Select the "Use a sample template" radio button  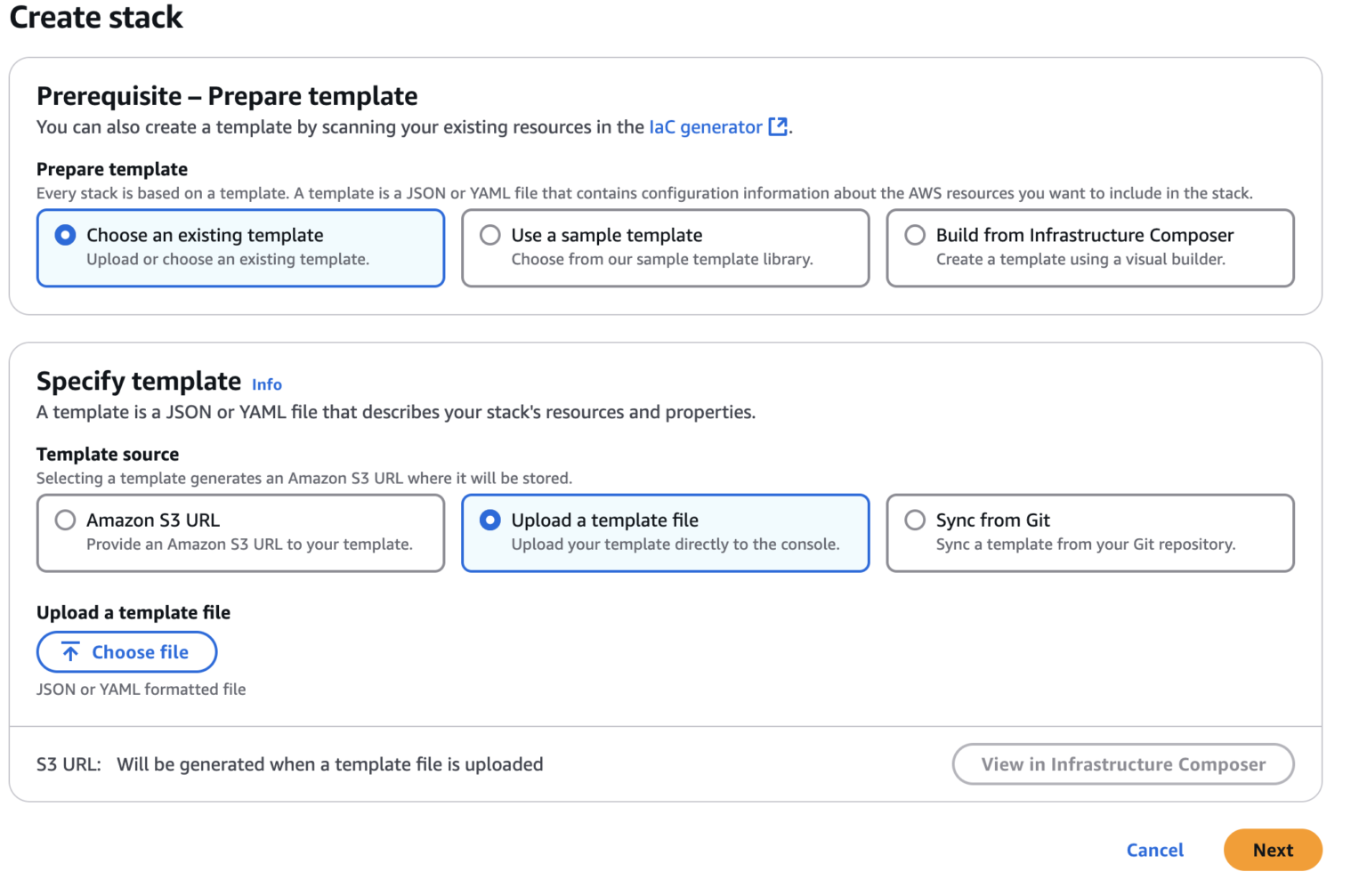coord(490,235)
